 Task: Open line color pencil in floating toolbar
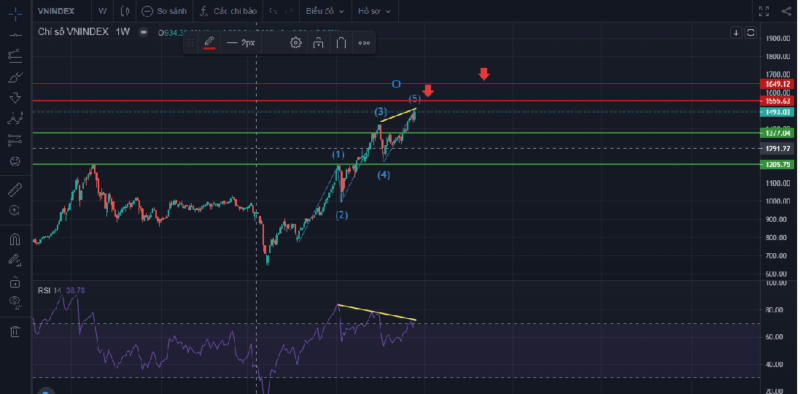[209, 43]
